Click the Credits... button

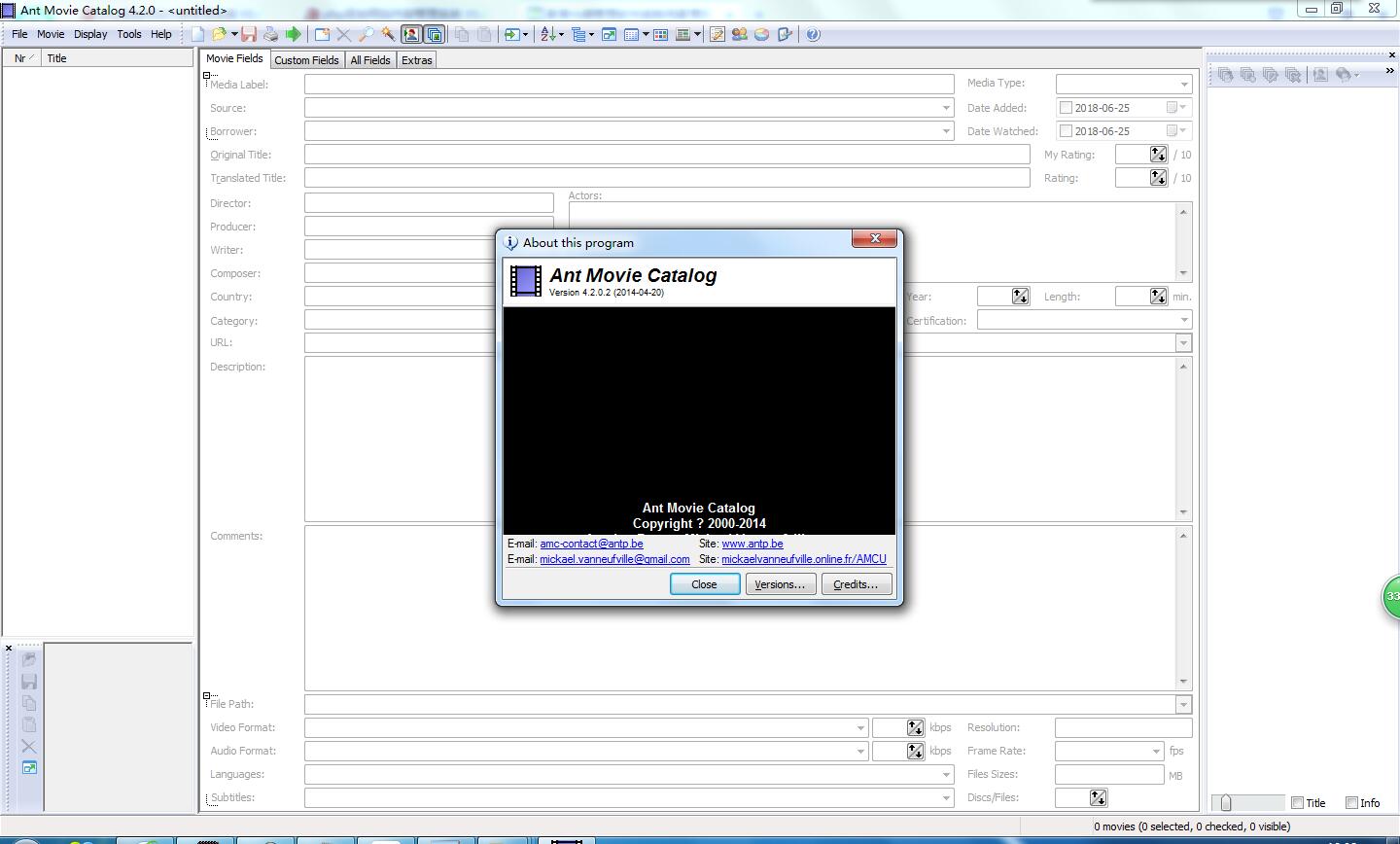[x=857, y=584]
